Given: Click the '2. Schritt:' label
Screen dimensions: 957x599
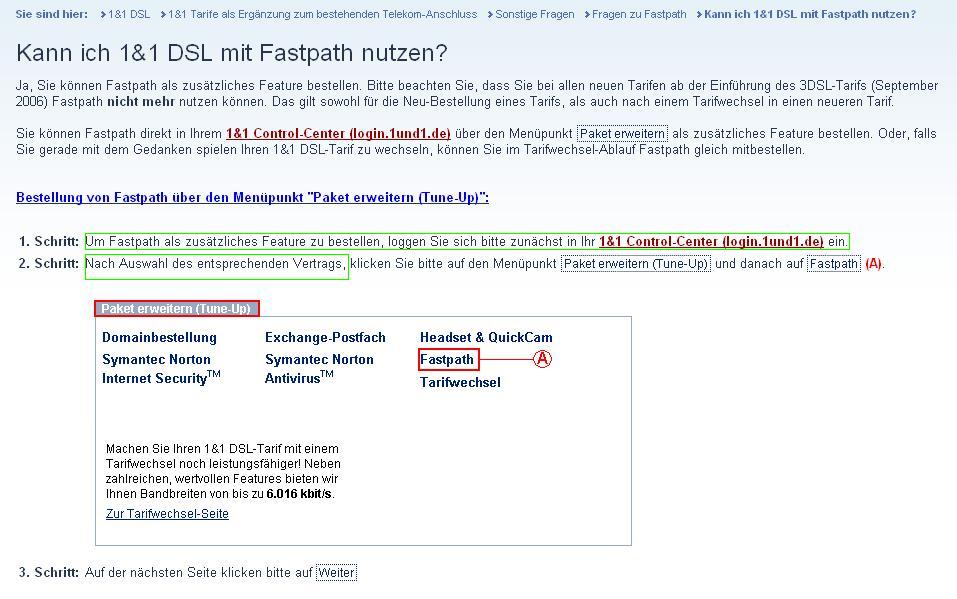Looking at the screenshot, I should [x=49, y=264].
